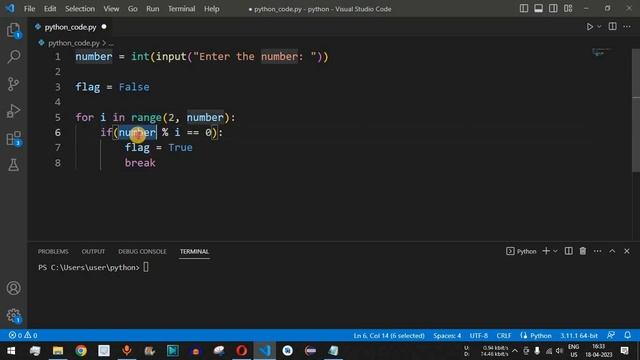This screenshot has height=360, width=640.
Task: Change indentation via Spaces: 4
Action: point(447,336)
